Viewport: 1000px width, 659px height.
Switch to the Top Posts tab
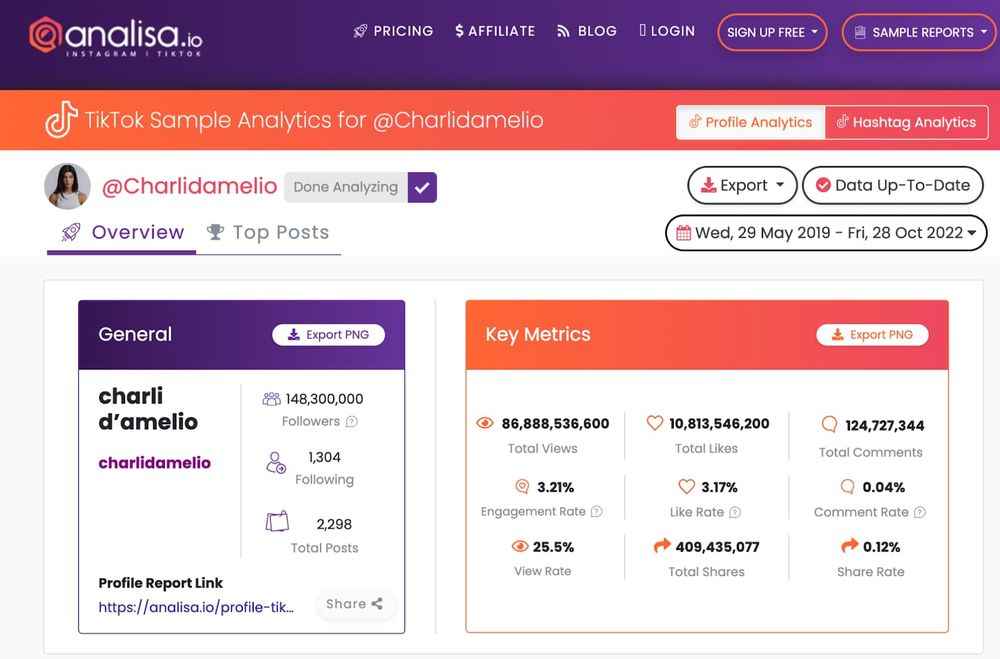point(268,232)
